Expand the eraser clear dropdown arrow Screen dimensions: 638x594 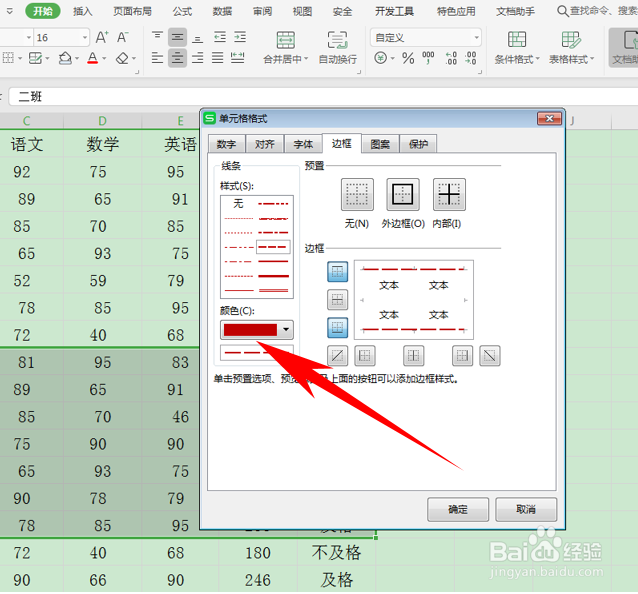point(133,59)
